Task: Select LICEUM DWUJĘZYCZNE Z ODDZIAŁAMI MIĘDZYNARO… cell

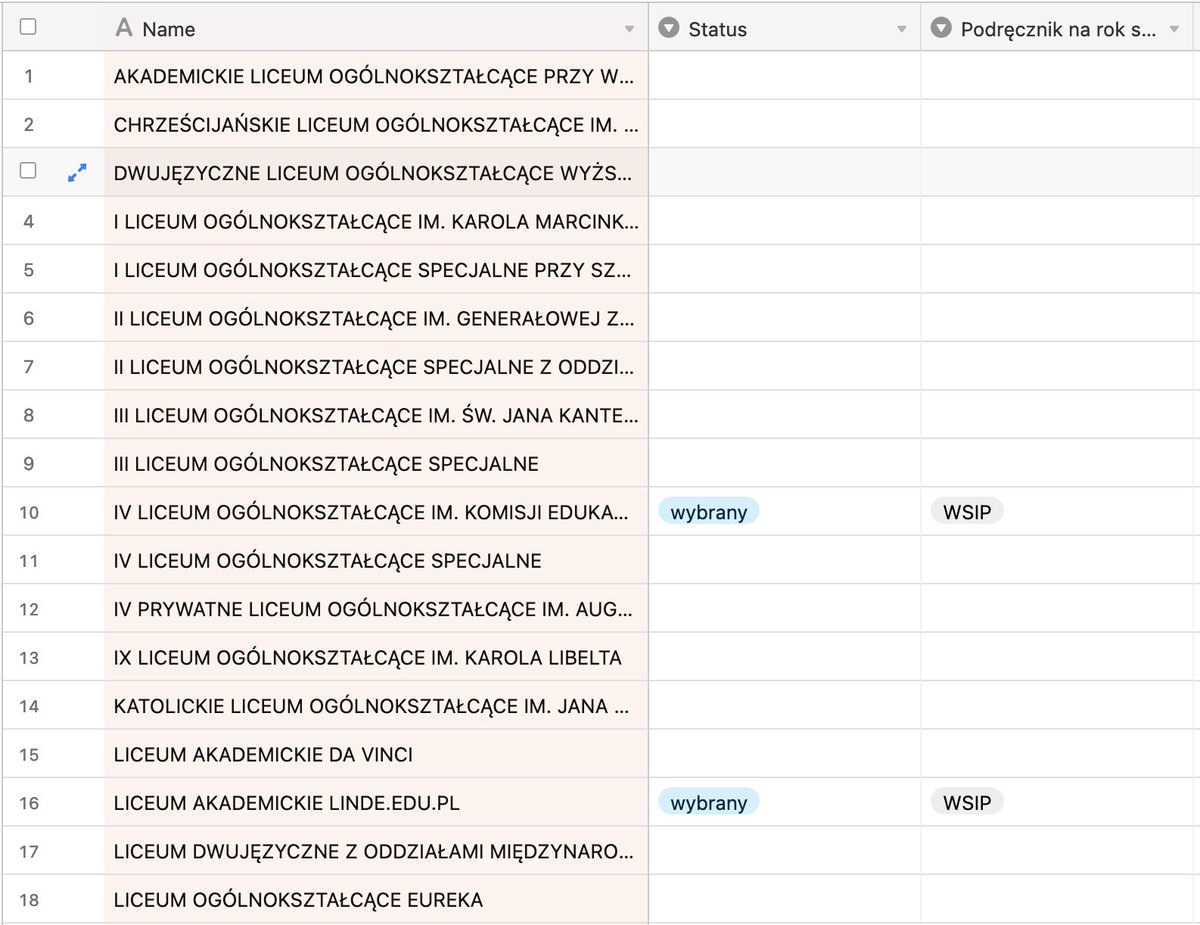Action: click(x=376, y=851)
